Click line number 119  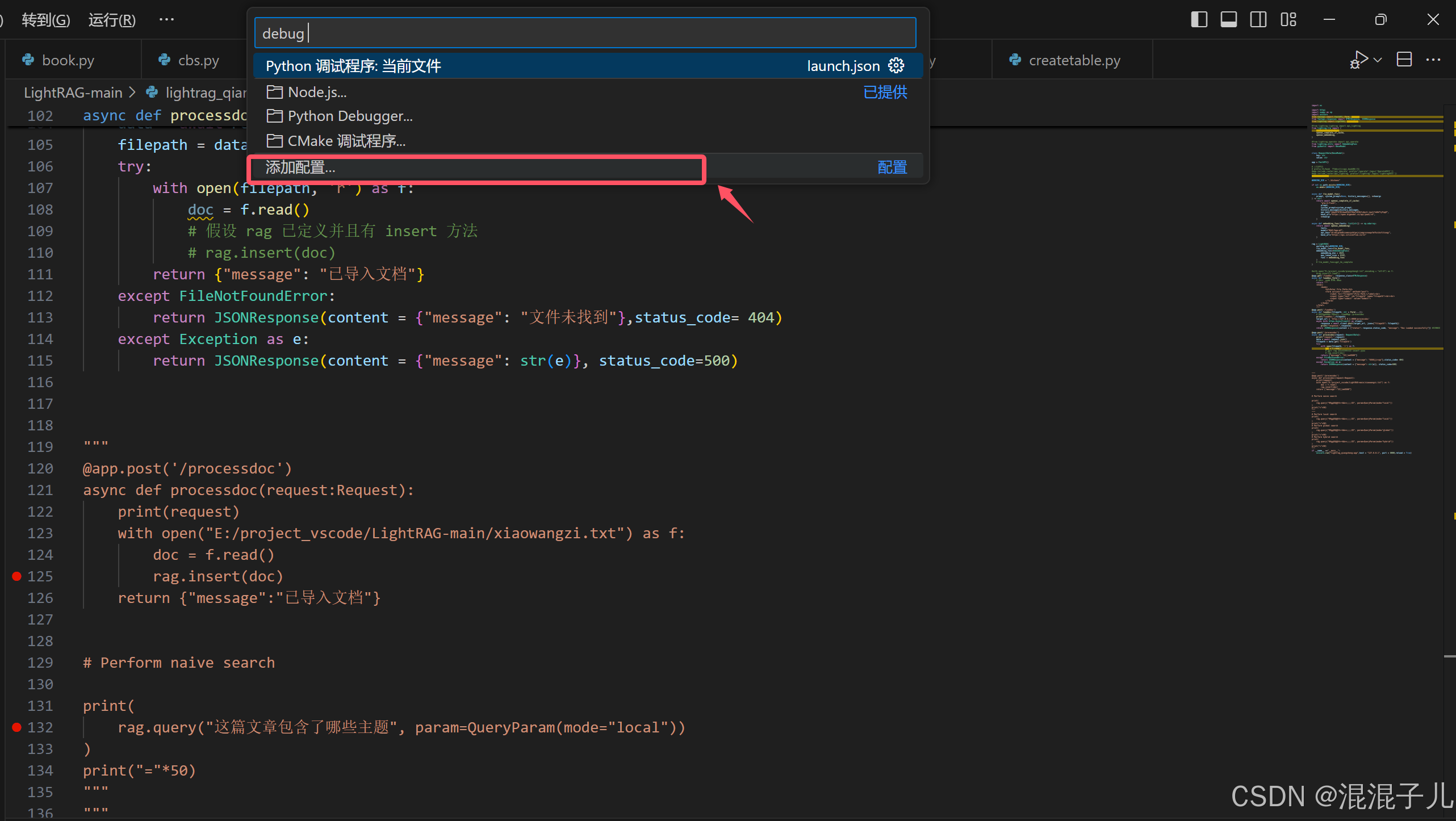[40, 447]
